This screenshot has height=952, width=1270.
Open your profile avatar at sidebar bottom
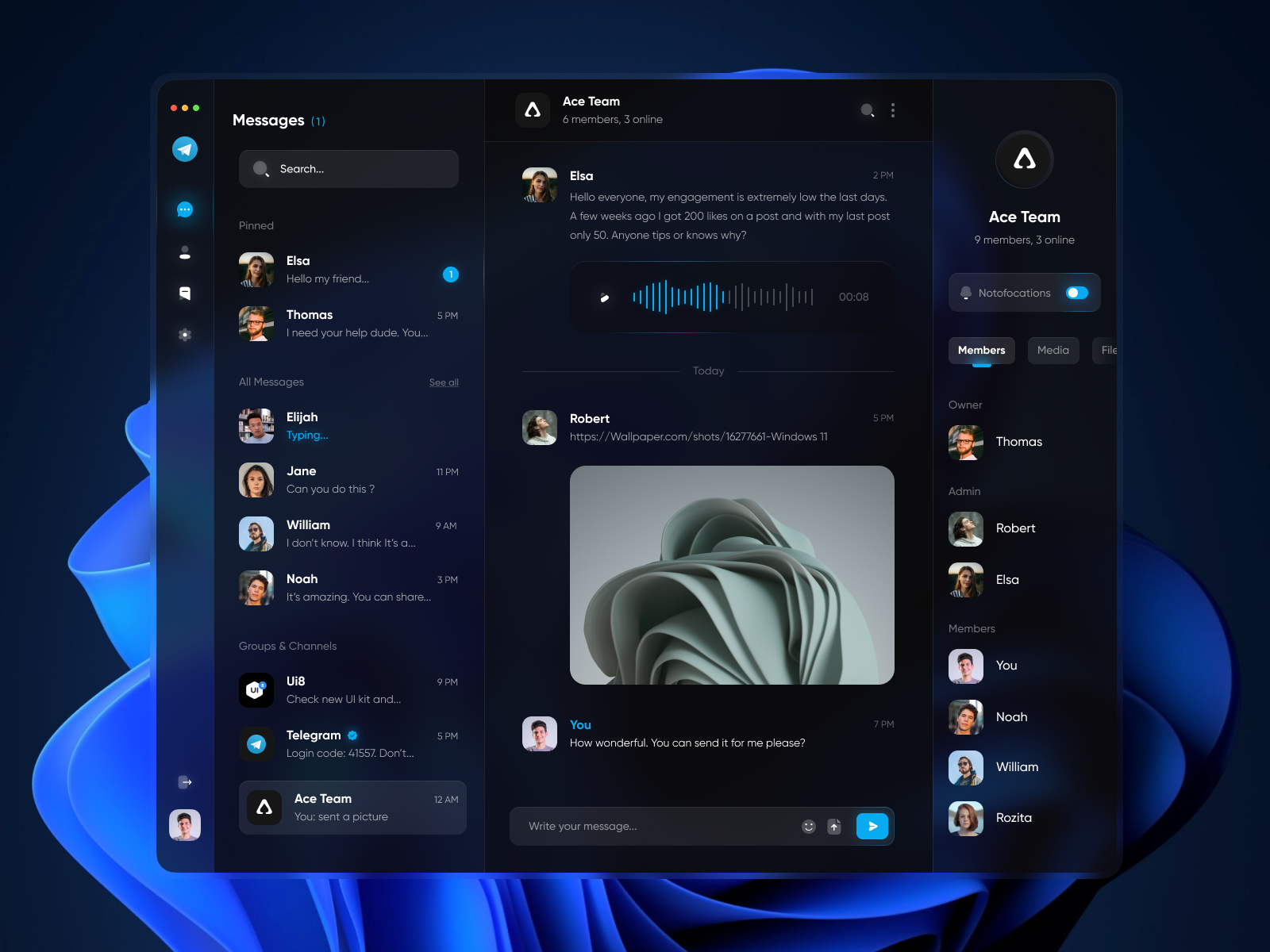185,825
